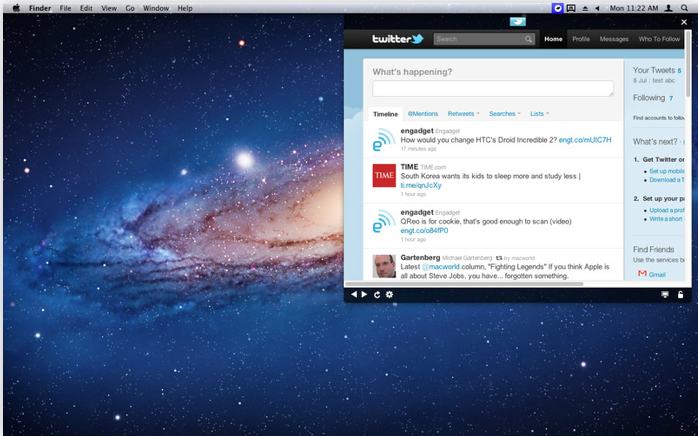This screenshot has height=436, width=698.
Task: Open settings via the gear icon
Action: point(389,294)
